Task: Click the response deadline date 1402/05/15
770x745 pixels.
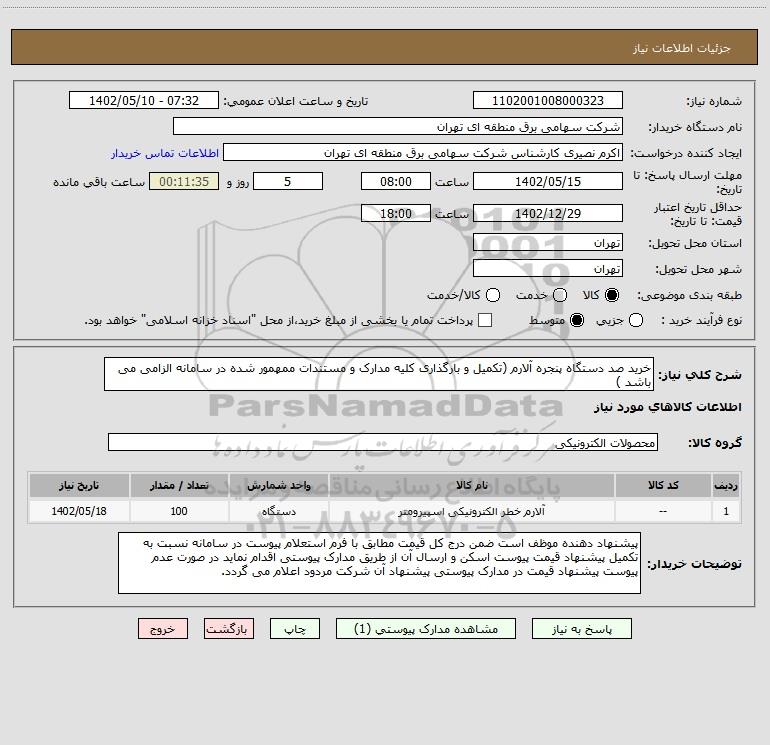Action: click(548, 181)
